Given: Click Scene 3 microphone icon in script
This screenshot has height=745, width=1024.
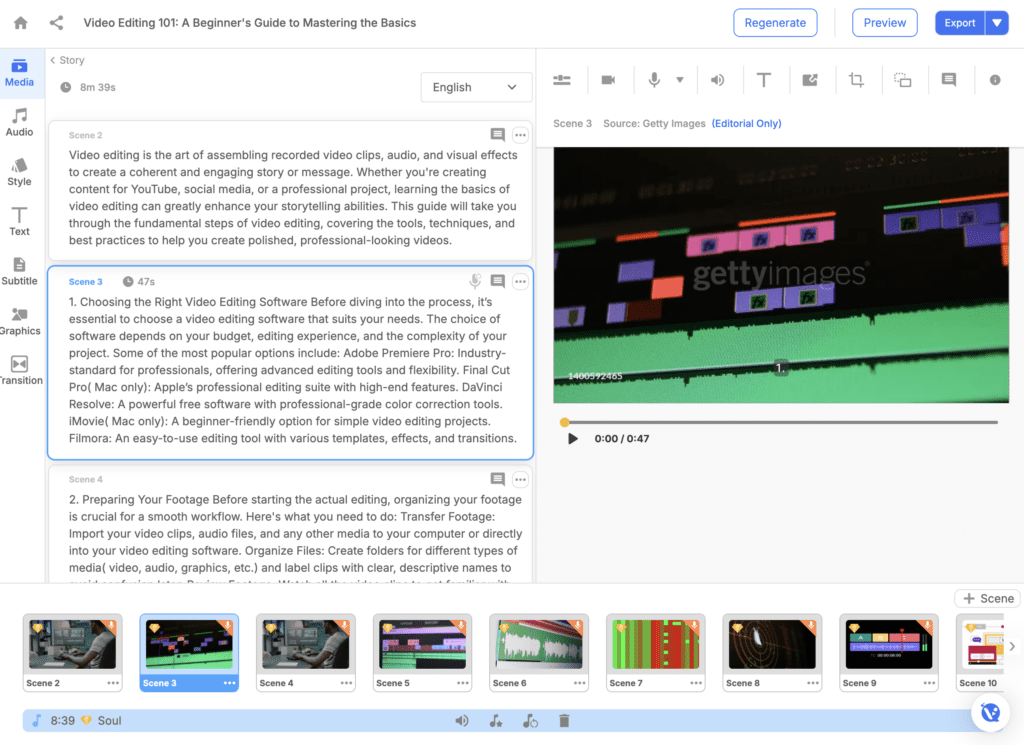Looking at the screenshot, I should pyautogui.click(x=475, y=281).
